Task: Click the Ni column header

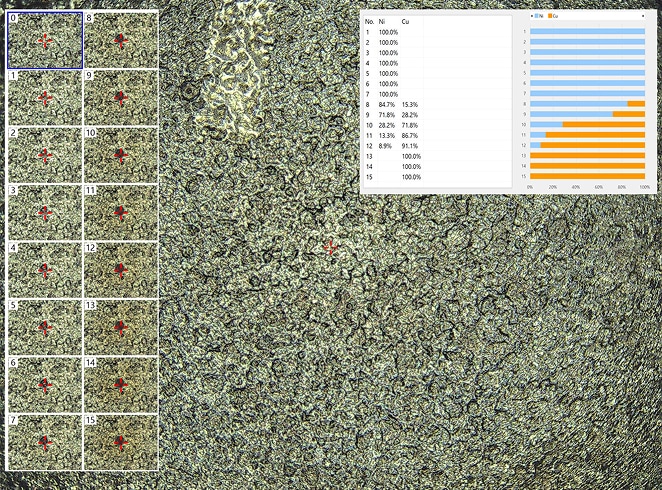Action: click(x=382, y=20)
